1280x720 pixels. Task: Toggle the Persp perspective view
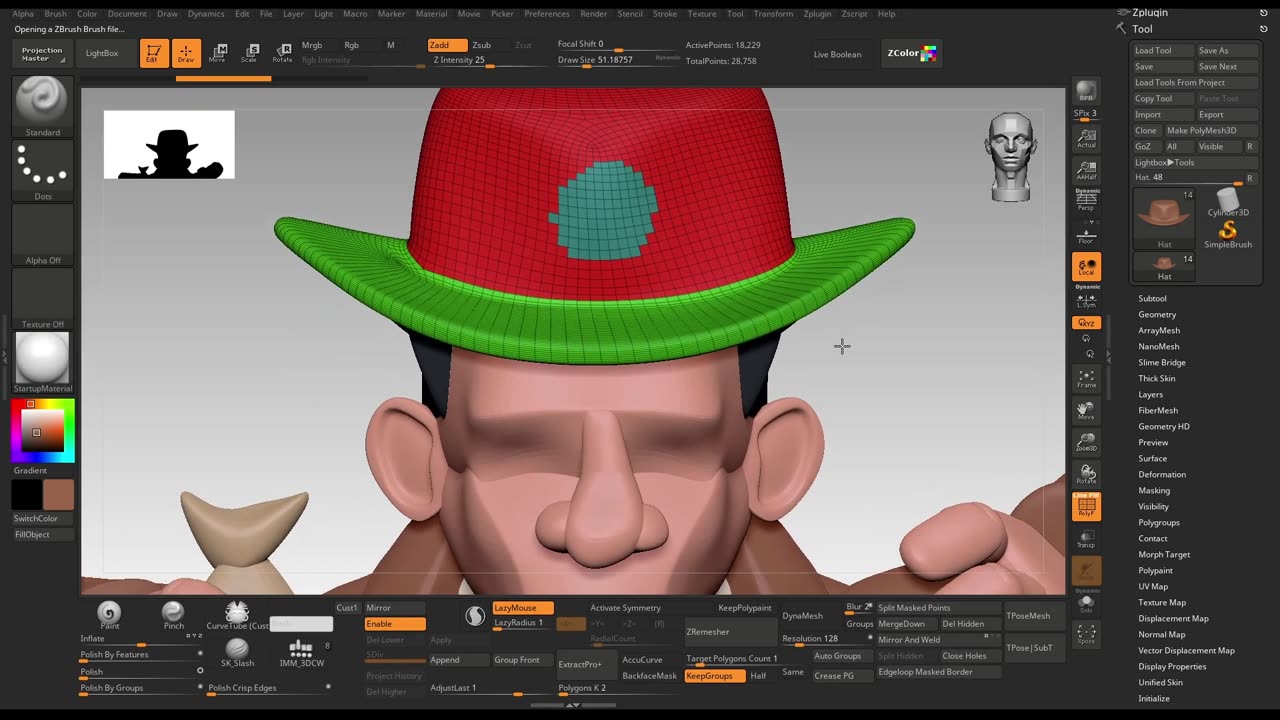pos(1086,201)
